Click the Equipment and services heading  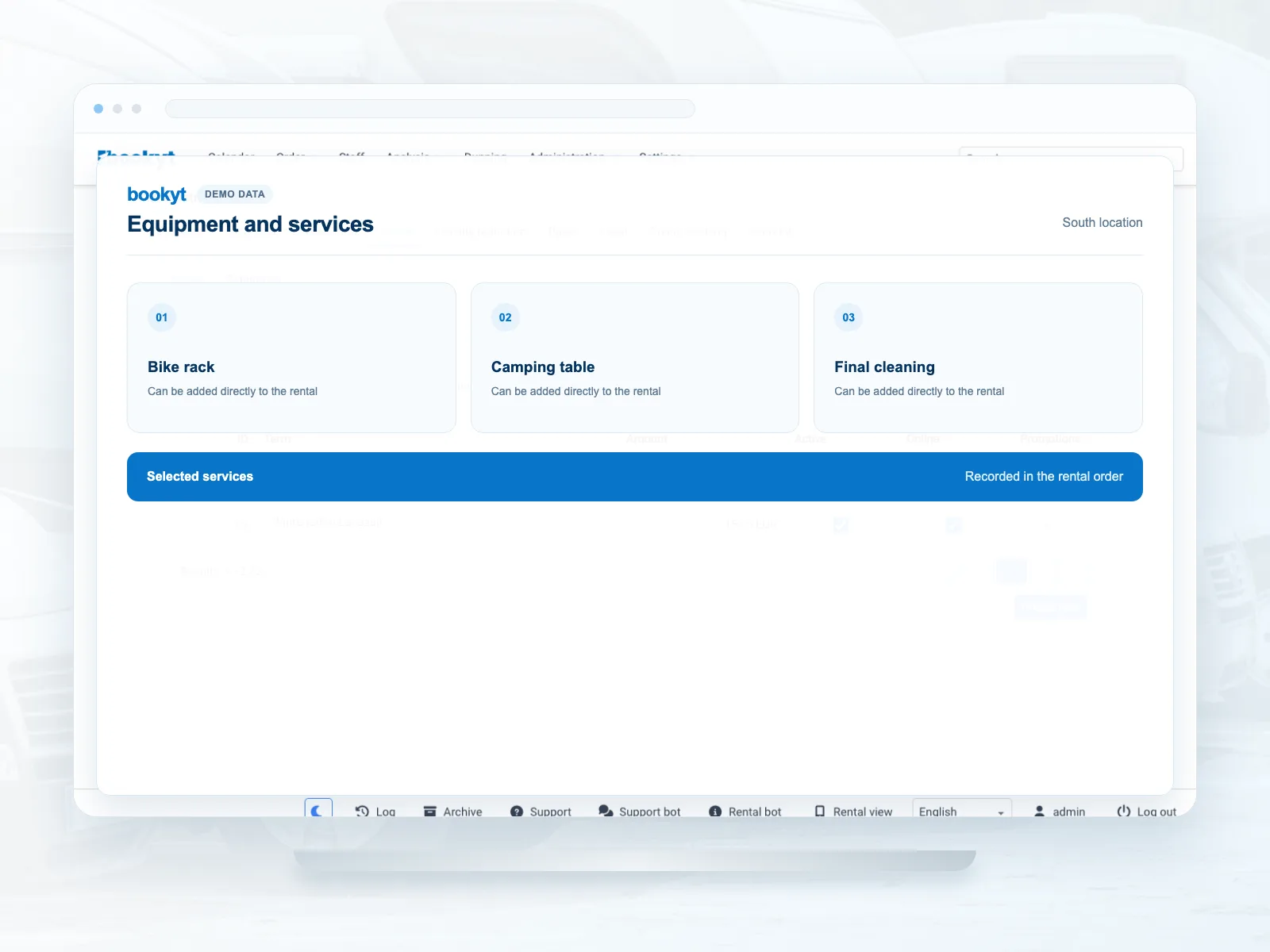point(250,225)
